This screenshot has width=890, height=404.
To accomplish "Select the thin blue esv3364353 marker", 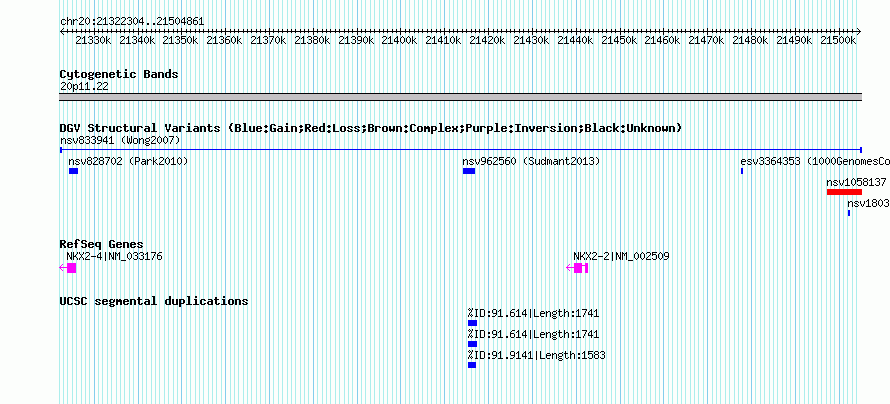I will tap(742, 171).
